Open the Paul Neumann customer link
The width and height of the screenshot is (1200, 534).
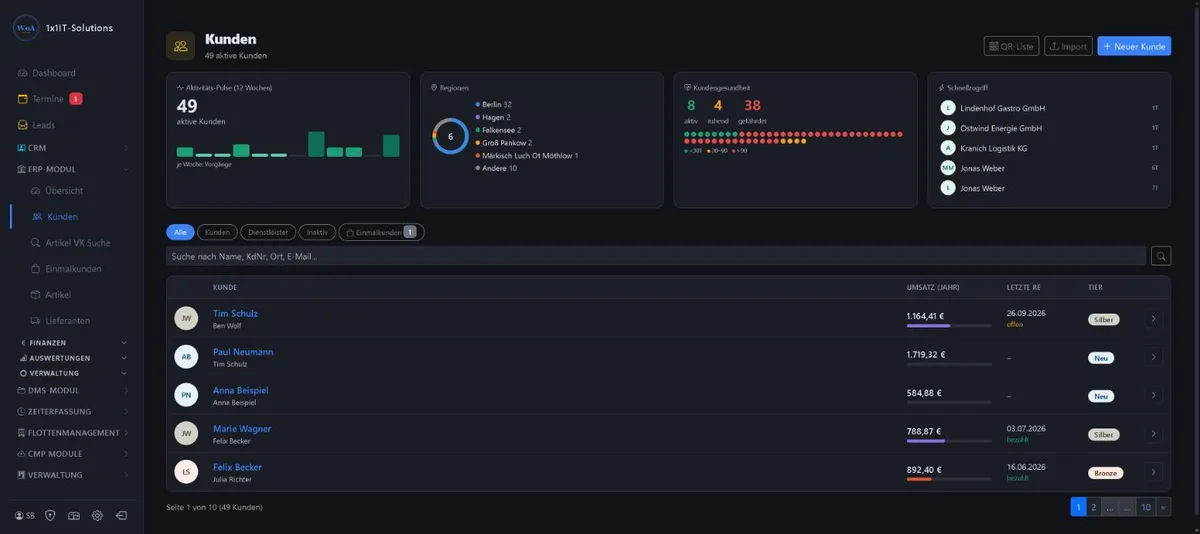pos(243,352)
